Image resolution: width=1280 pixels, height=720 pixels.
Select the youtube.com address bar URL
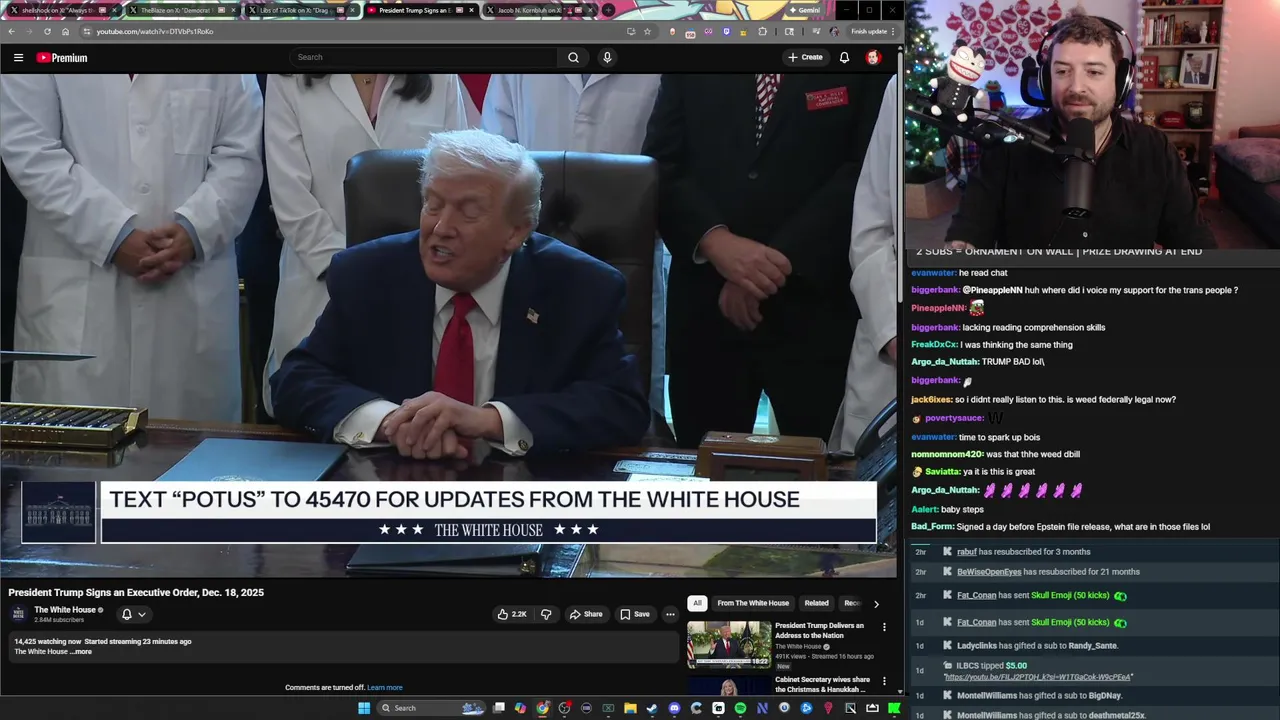click(155, 31)
